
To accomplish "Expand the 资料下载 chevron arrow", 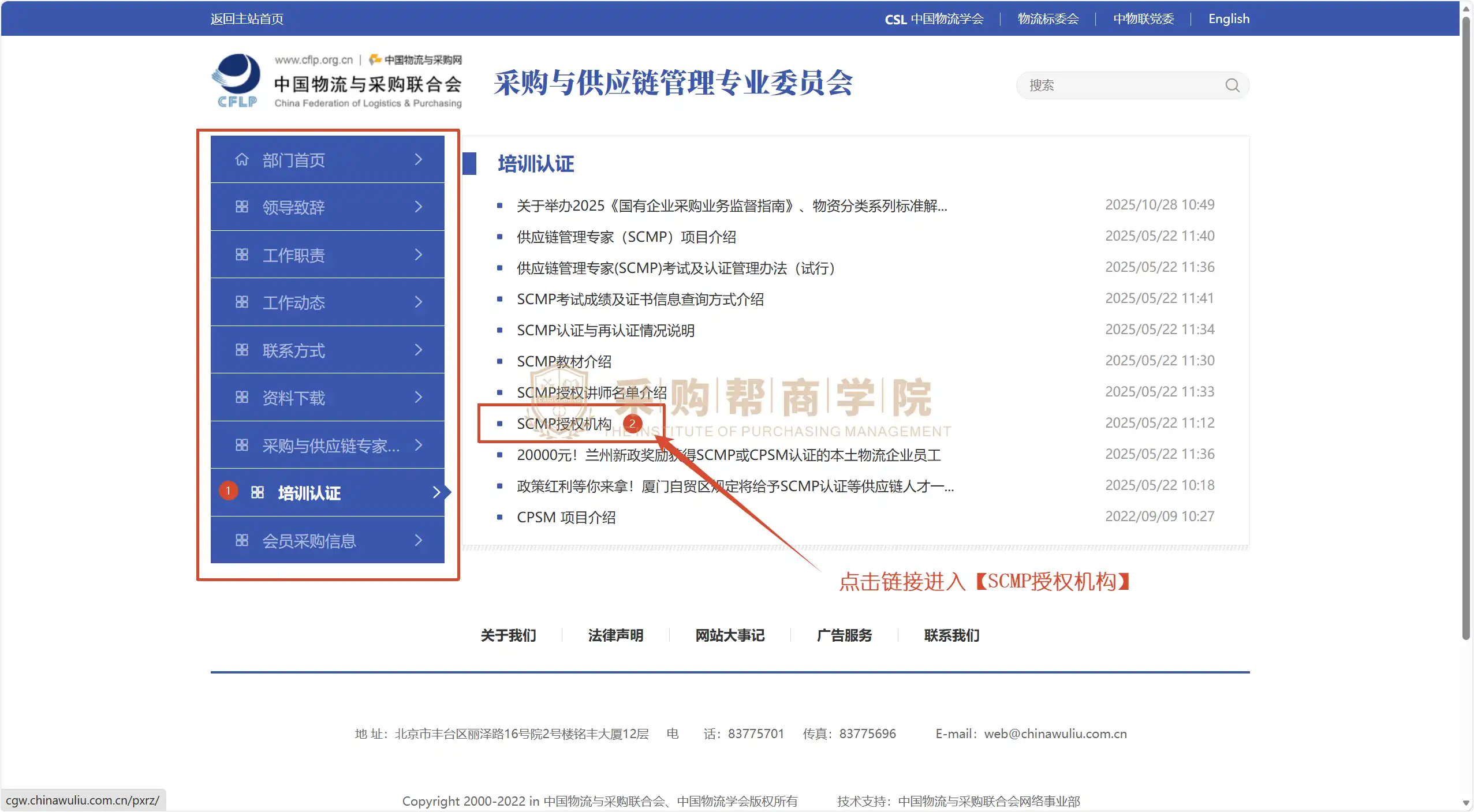I will 419,397.
